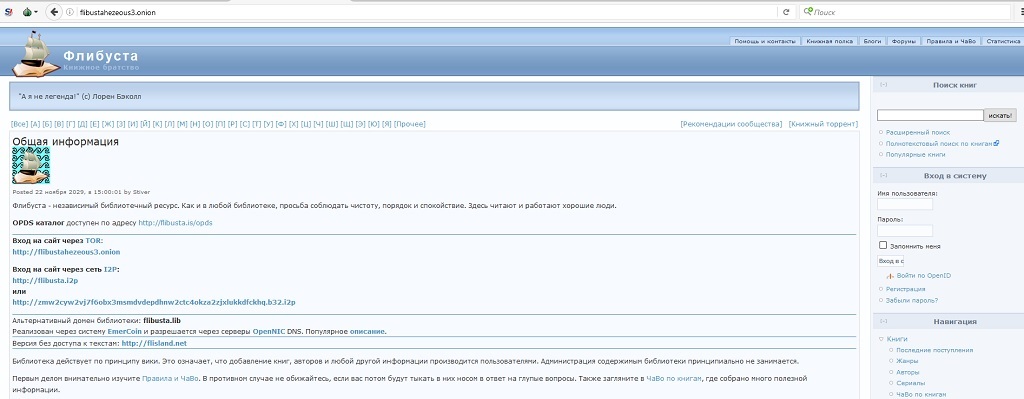The width and height of the screenshot is (1024, 399).
Task: Reload the page with the refresh icon
Action: pyautogui.click(x=786, y=12)
